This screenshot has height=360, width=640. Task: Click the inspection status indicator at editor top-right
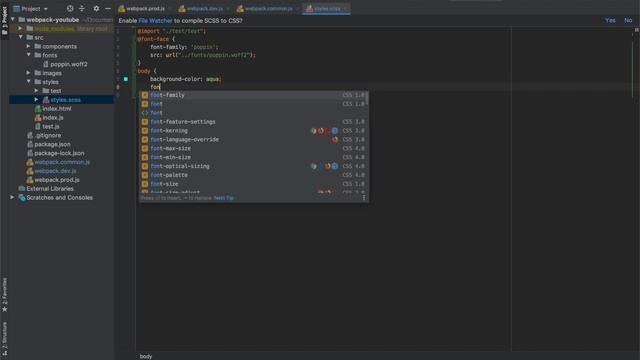tap(636, 30)
